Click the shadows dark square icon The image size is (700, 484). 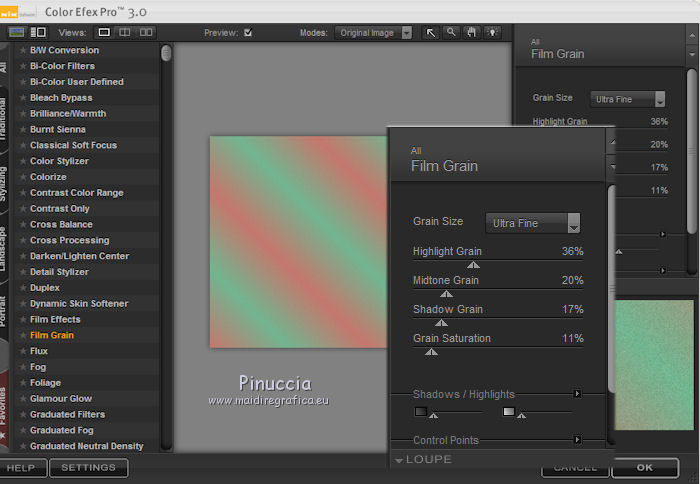(x=421, y=411)
